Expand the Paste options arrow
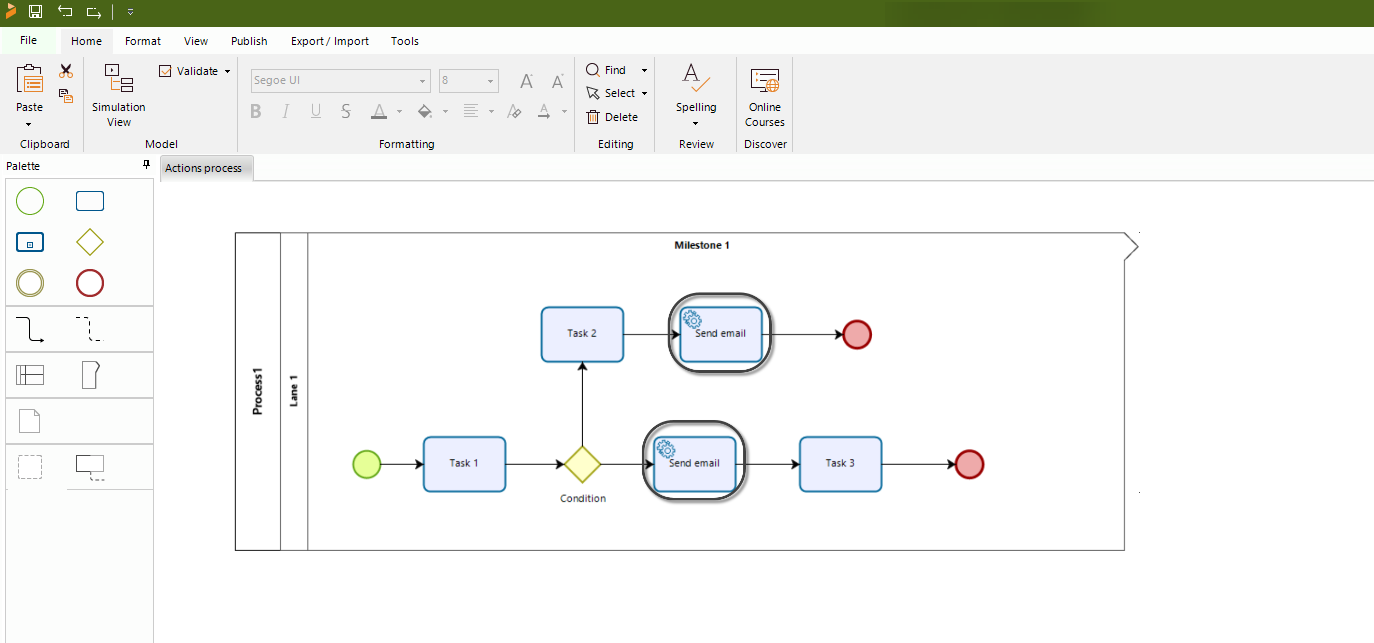Screen dimensions: 1374x643 click(29, 125)
